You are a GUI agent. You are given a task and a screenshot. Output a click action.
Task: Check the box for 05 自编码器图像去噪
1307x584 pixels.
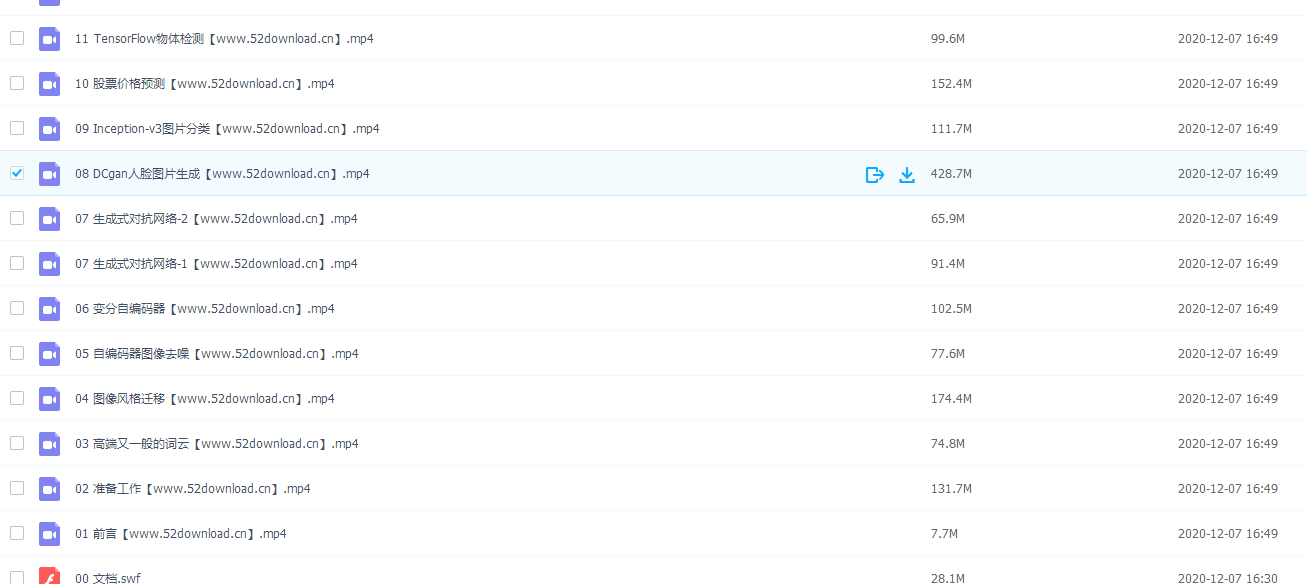tap(17, 353)
